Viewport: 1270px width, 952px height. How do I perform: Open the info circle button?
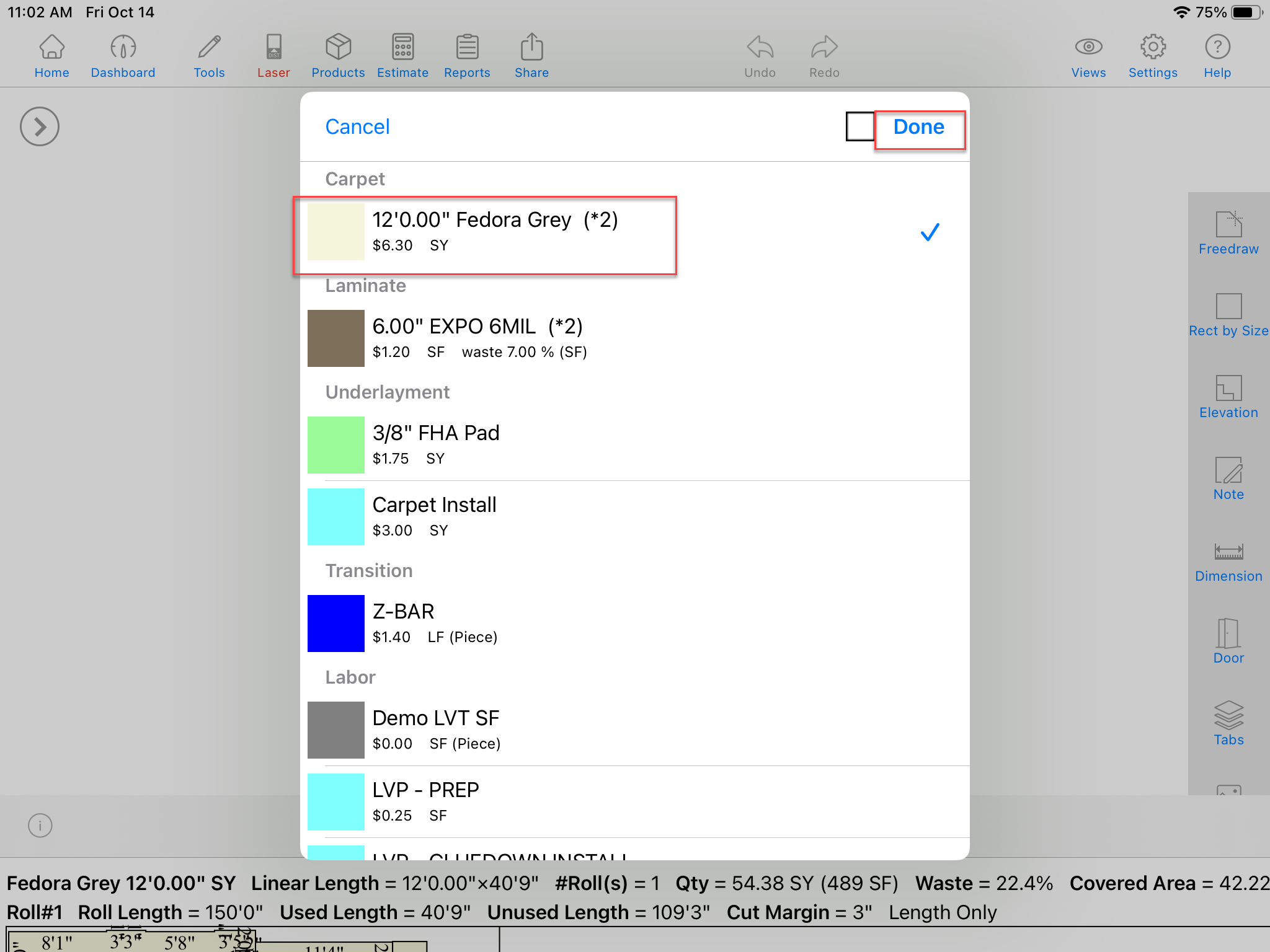[x=40, y=826]
